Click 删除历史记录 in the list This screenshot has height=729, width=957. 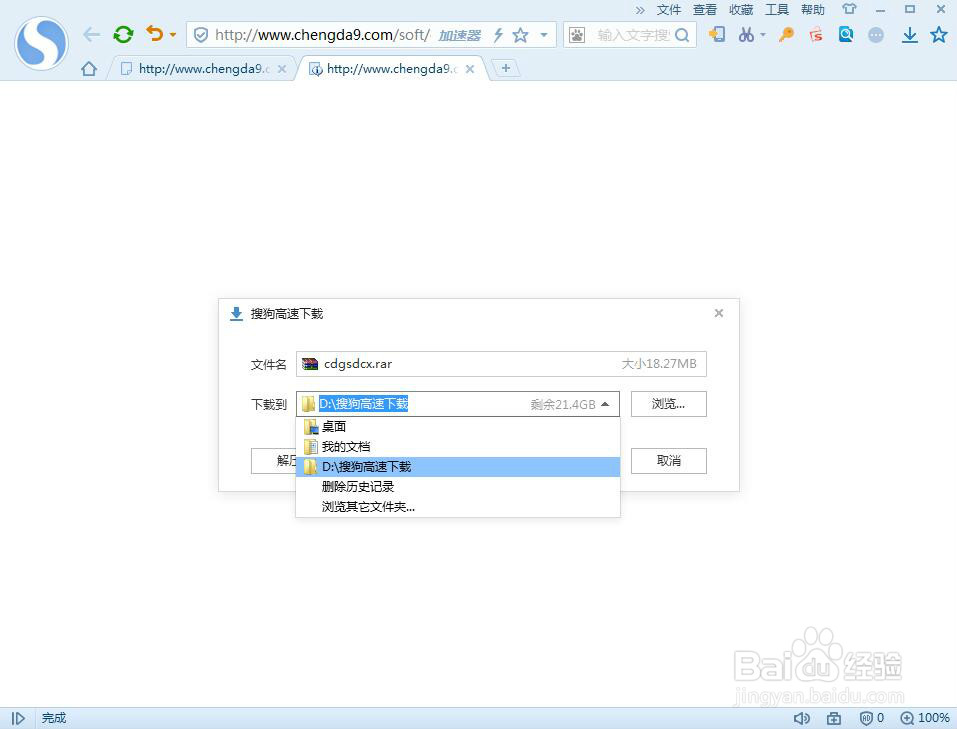tap(458, 487)
